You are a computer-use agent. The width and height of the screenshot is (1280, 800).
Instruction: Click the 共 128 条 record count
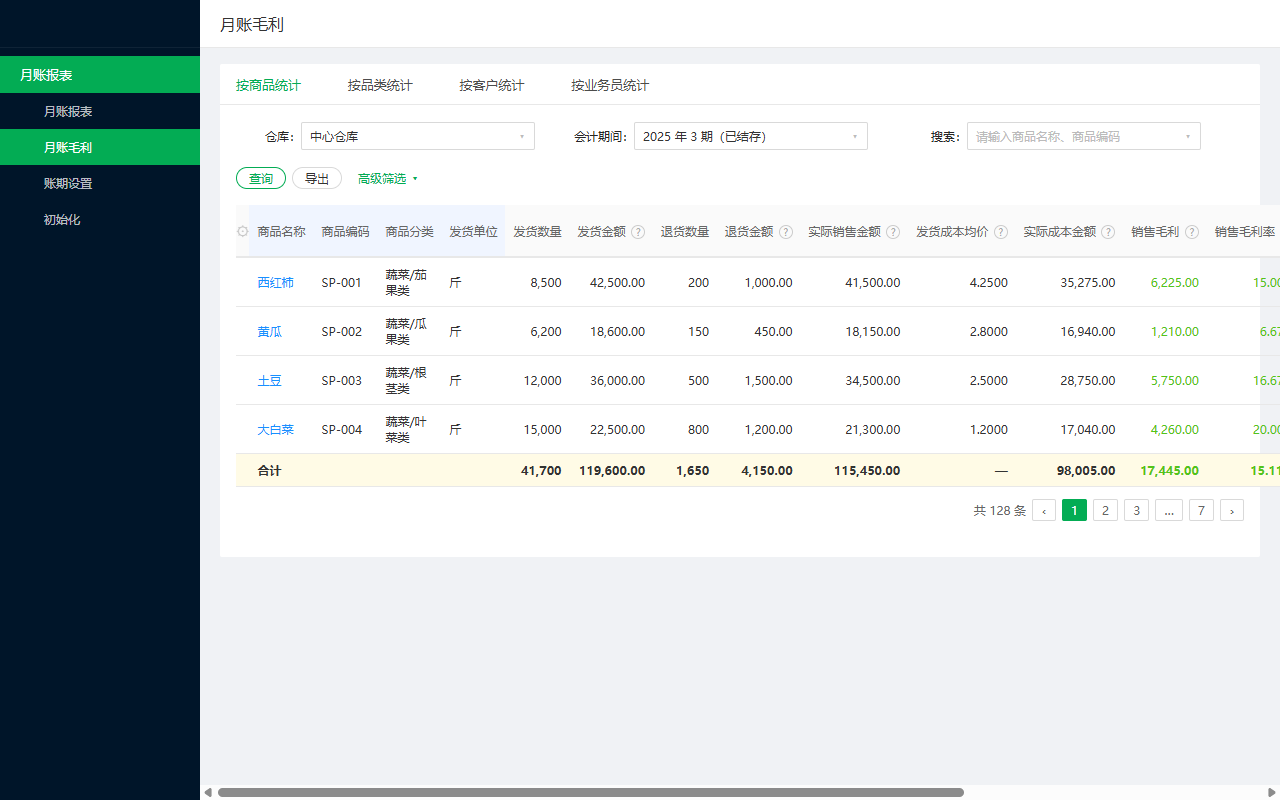pos(999,510)
